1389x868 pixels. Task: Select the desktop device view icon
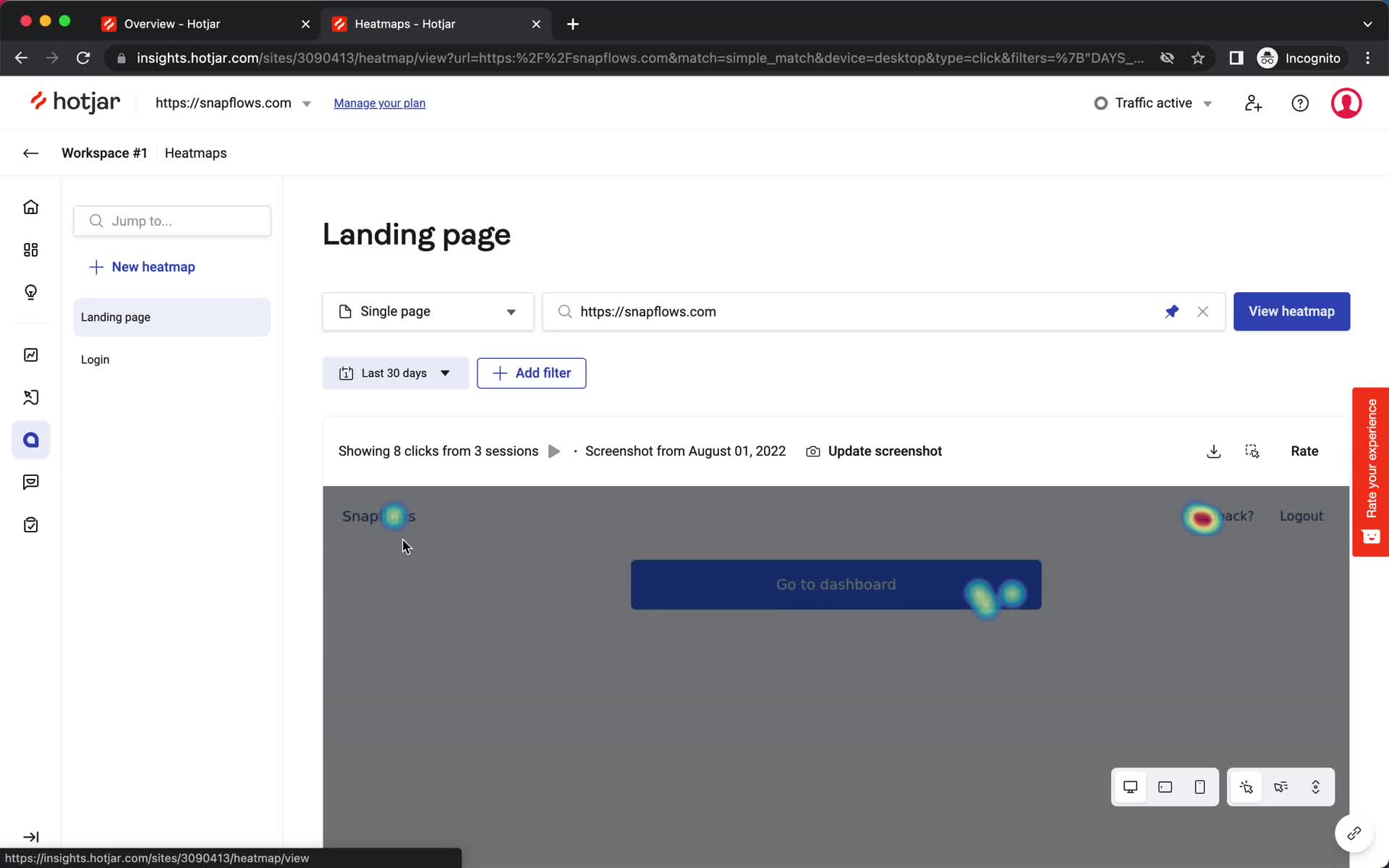pyautogui.click(x=1129, y=787)
